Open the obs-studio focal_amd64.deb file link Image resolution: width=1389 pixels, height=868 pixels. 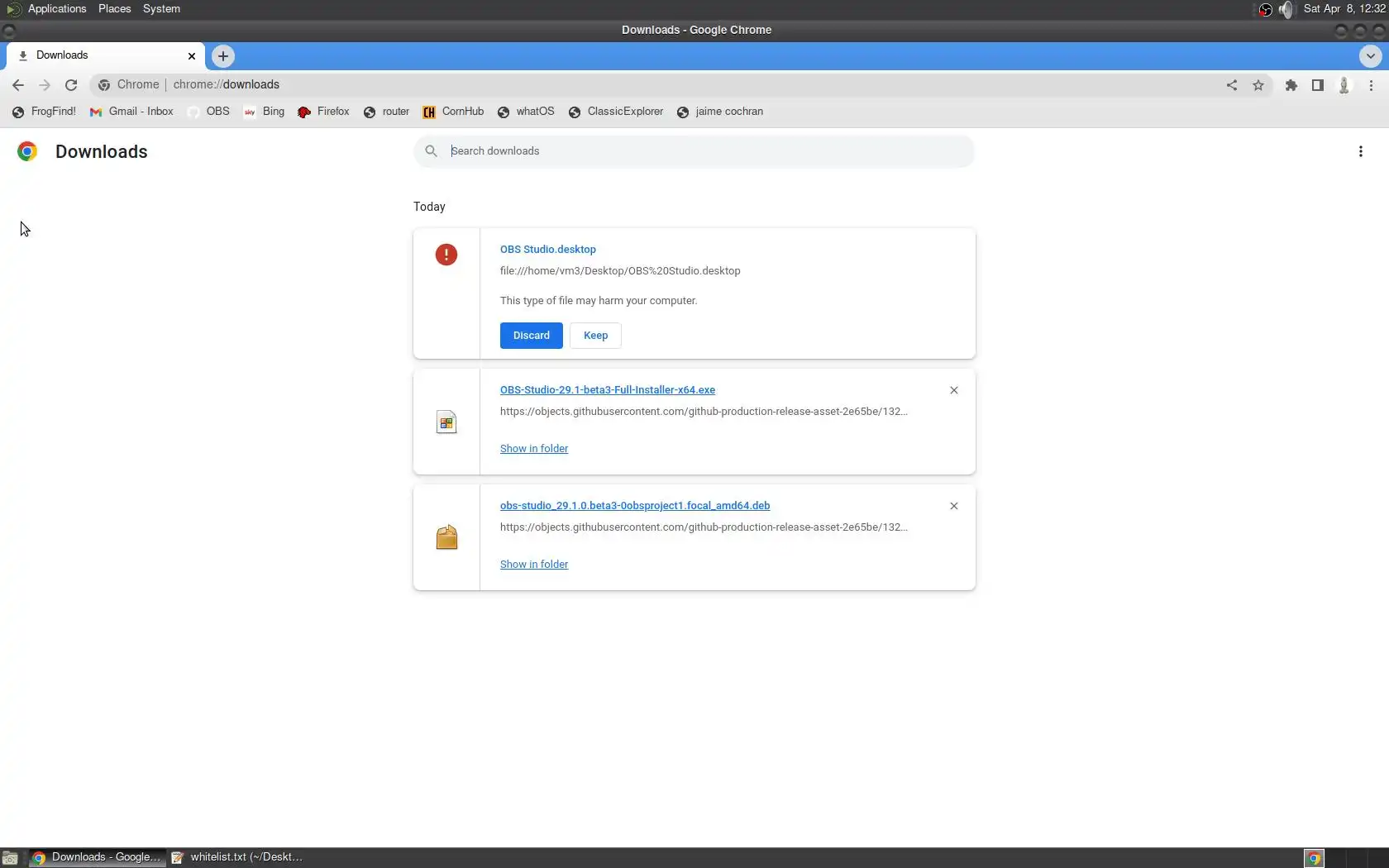[x=635, y=506]
